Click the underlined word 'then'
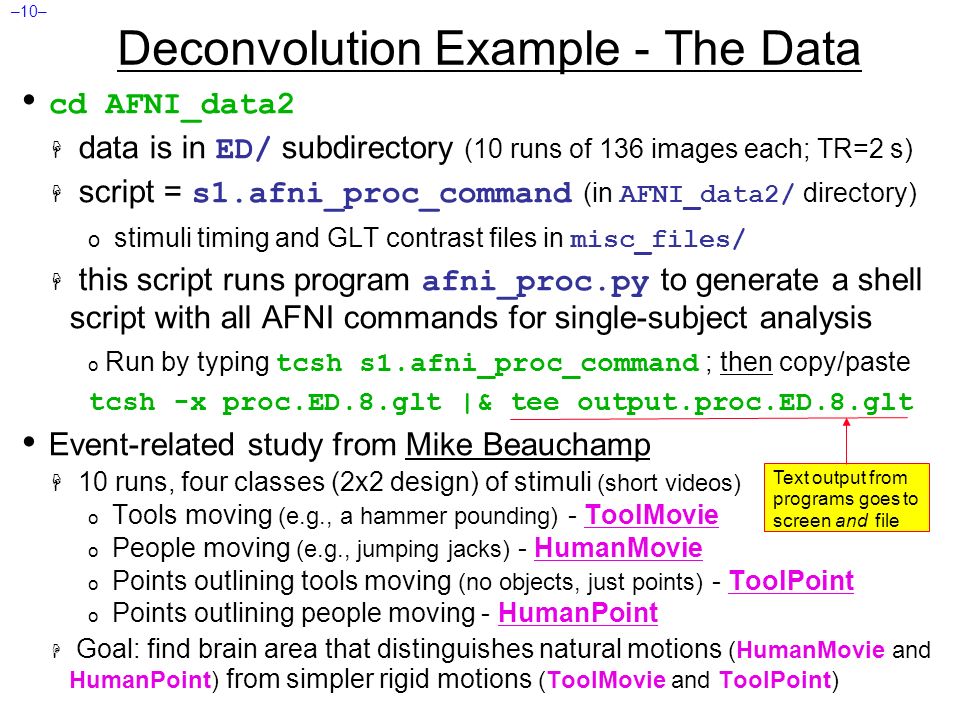This screenshot has width=960, height=720. coord(746,362)
